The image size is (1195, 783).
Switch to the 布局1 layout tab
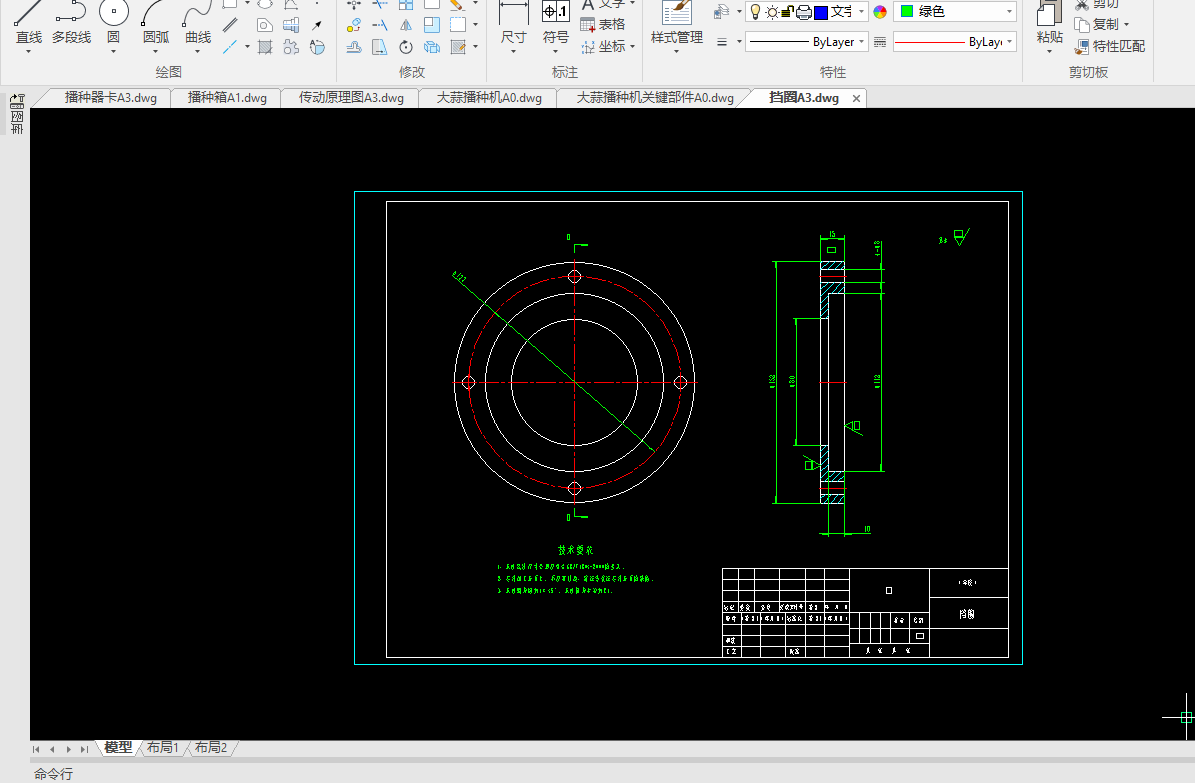click(162, 748)
